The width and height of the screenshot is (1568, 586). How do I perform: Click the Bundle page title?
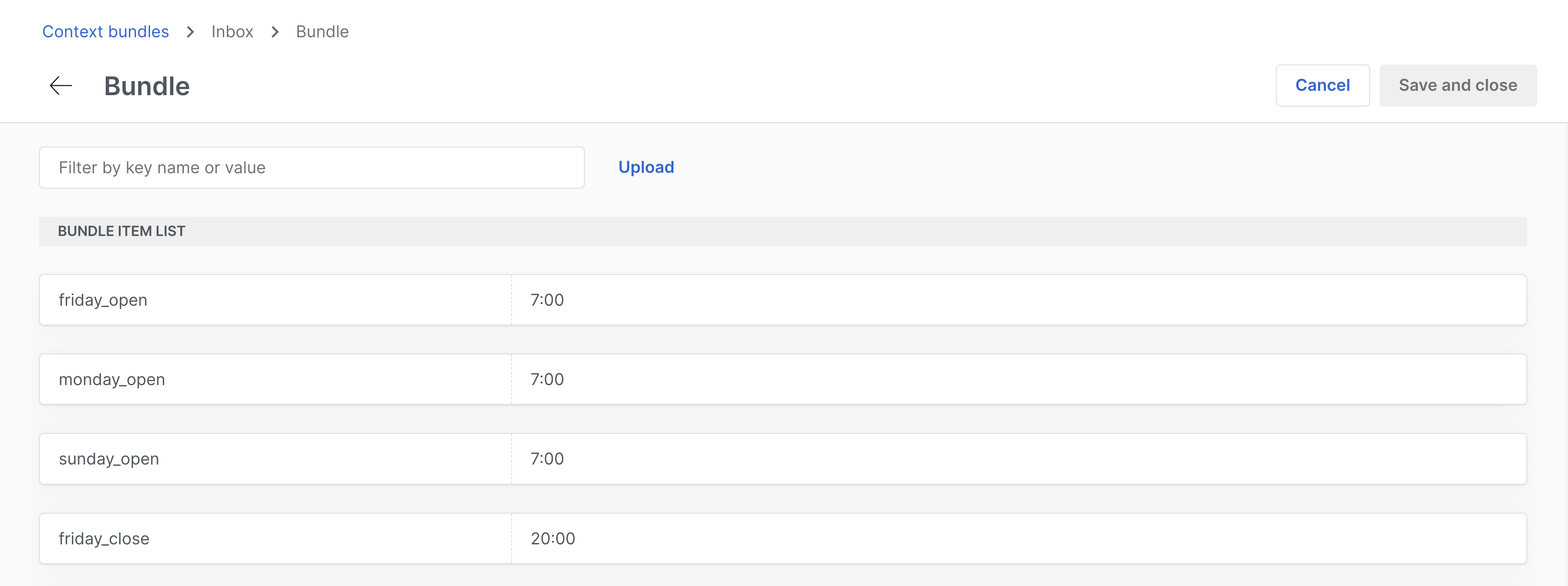(x=147, y=86)
